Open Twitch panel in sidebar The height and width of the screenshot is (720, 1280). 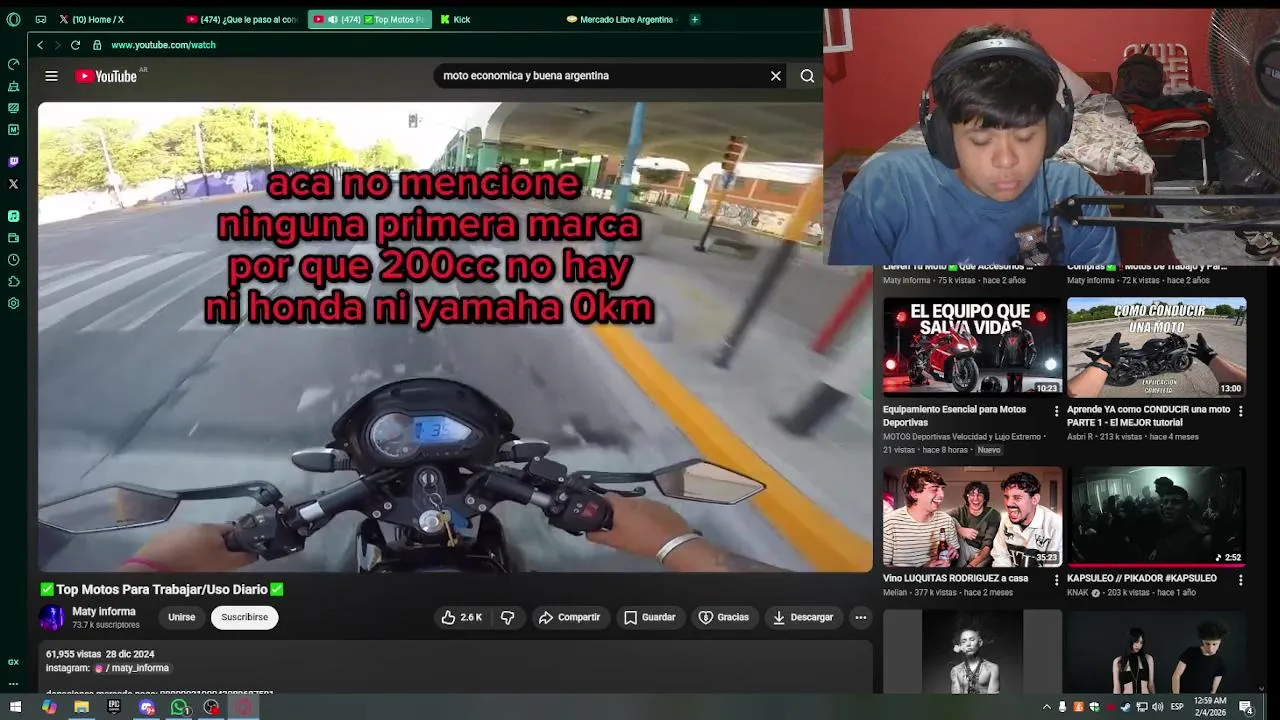pos(13,162)
